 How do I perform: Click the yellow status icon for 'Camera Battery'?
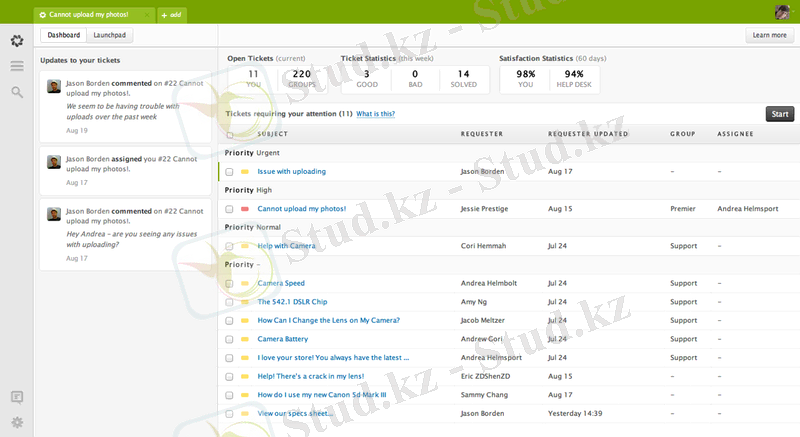pyautogui.click(x=245, y=339)
